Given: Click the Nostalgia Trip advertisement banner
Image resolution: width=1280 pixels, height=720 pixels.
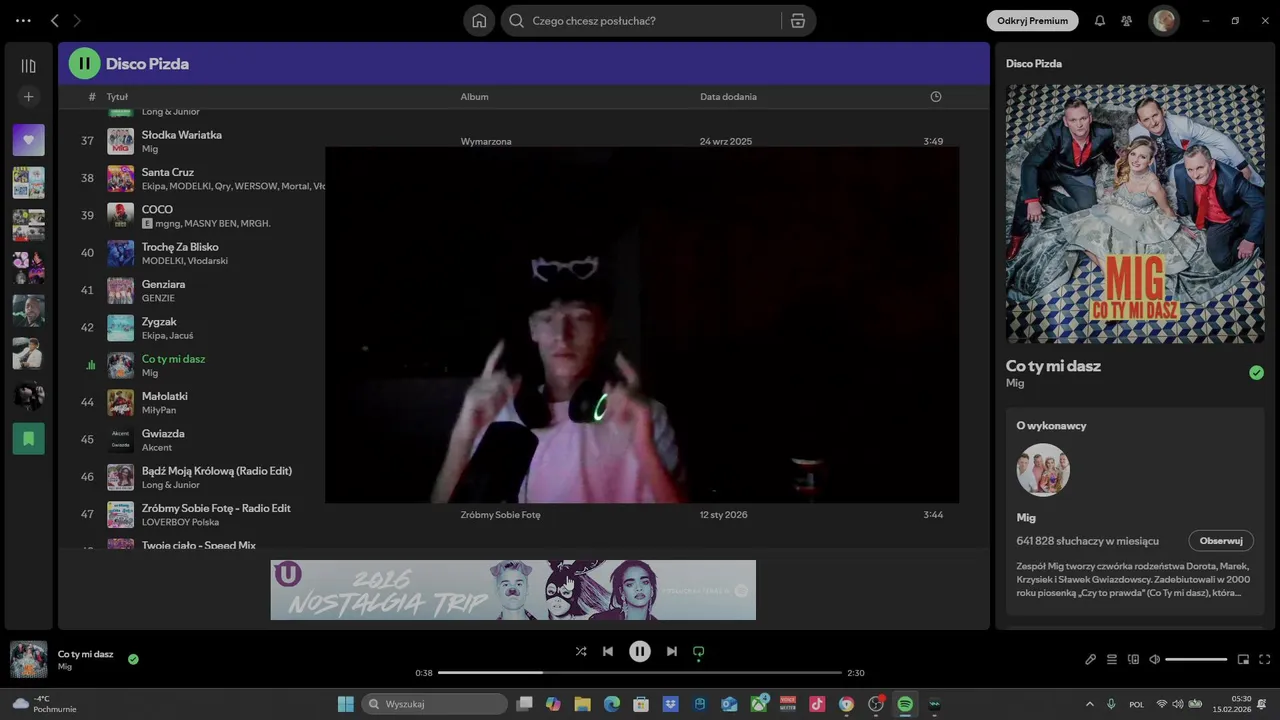Looking at the screenshot, I should tap(513, 590).
